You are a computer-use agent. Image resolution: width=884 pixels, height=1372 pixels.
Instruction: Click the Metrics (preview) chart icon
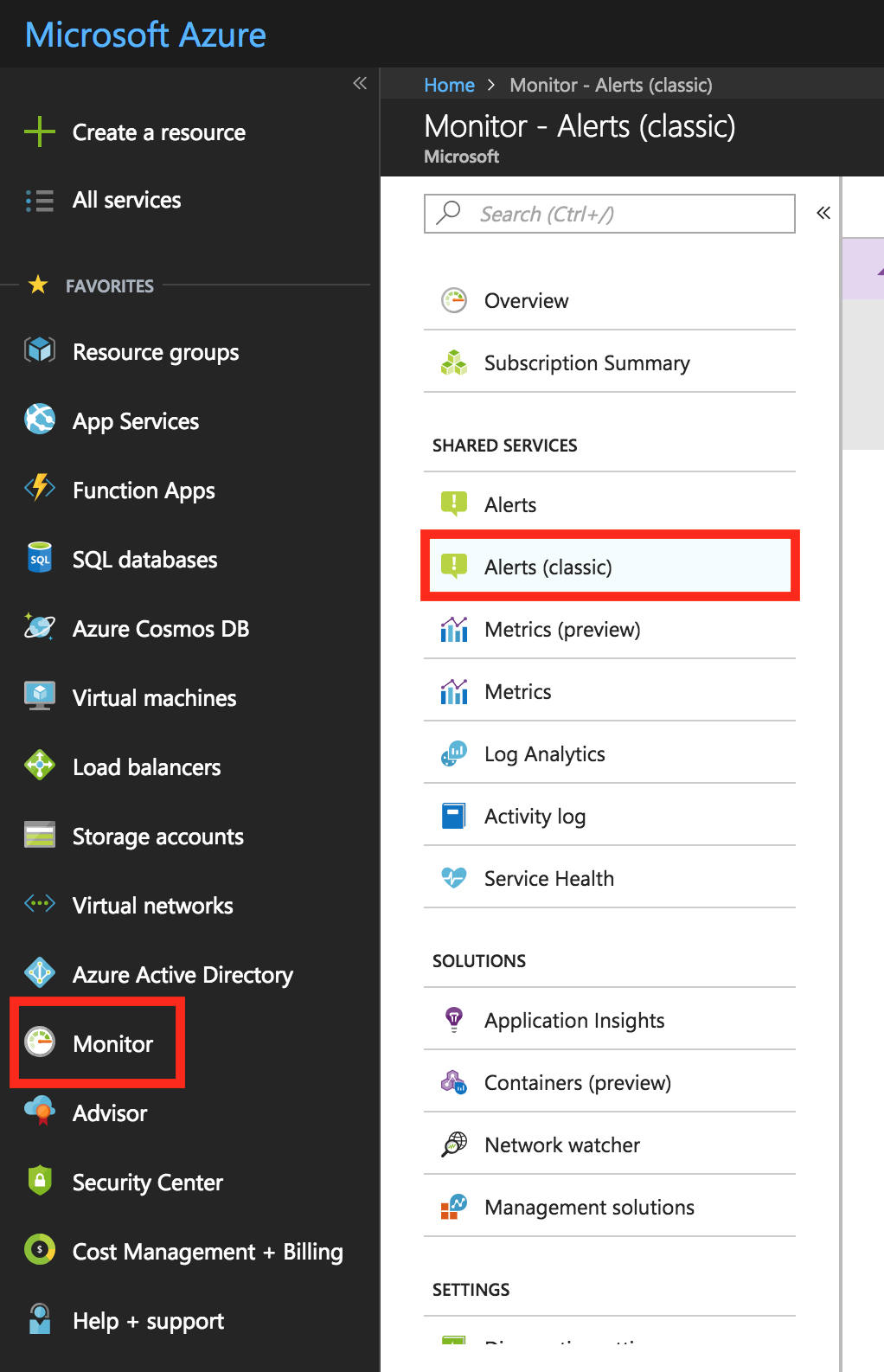pos(454,629)
